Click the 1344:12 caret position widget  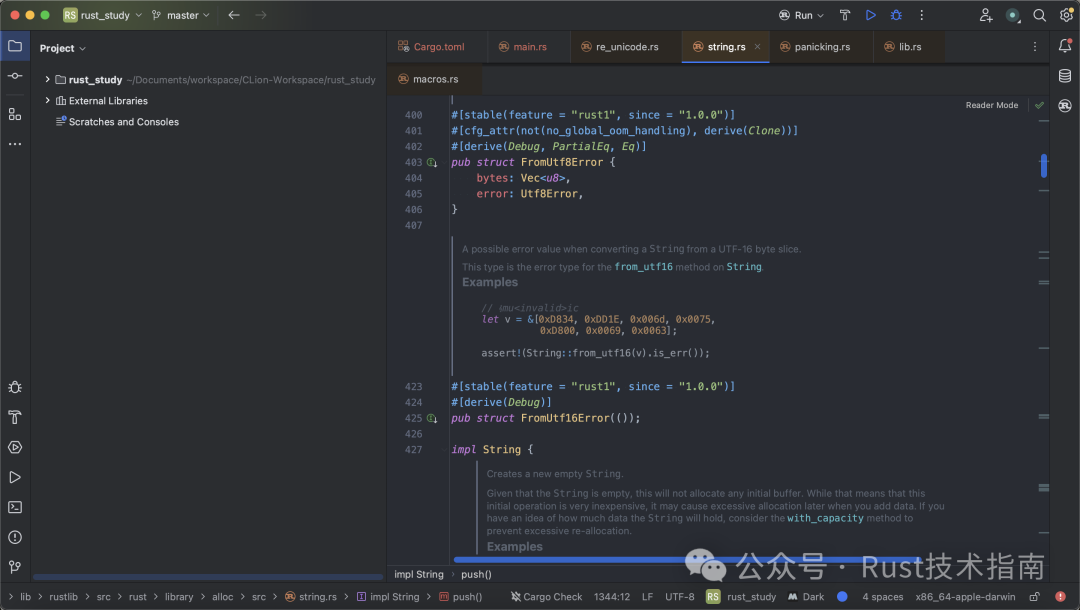coord(612,597)
